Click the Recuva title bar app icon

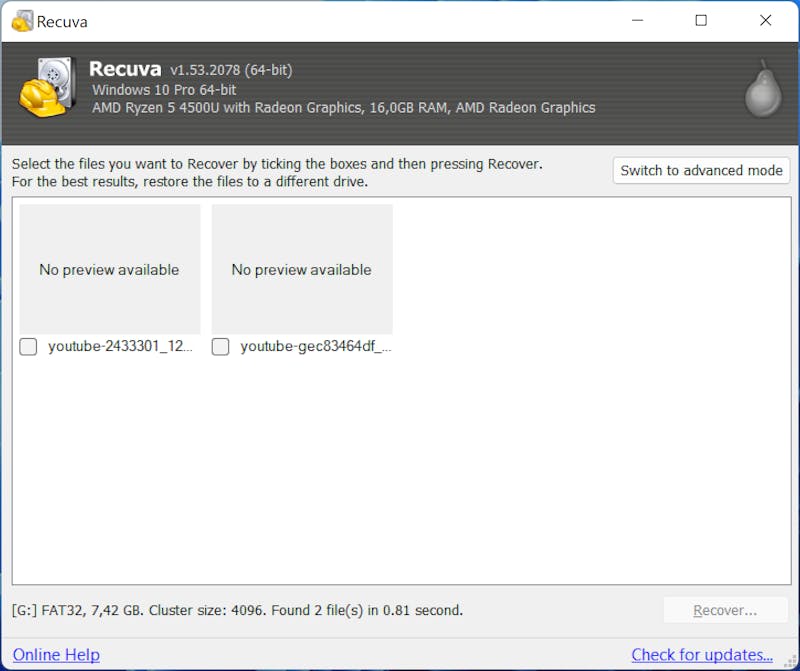[x=22, y=21]
